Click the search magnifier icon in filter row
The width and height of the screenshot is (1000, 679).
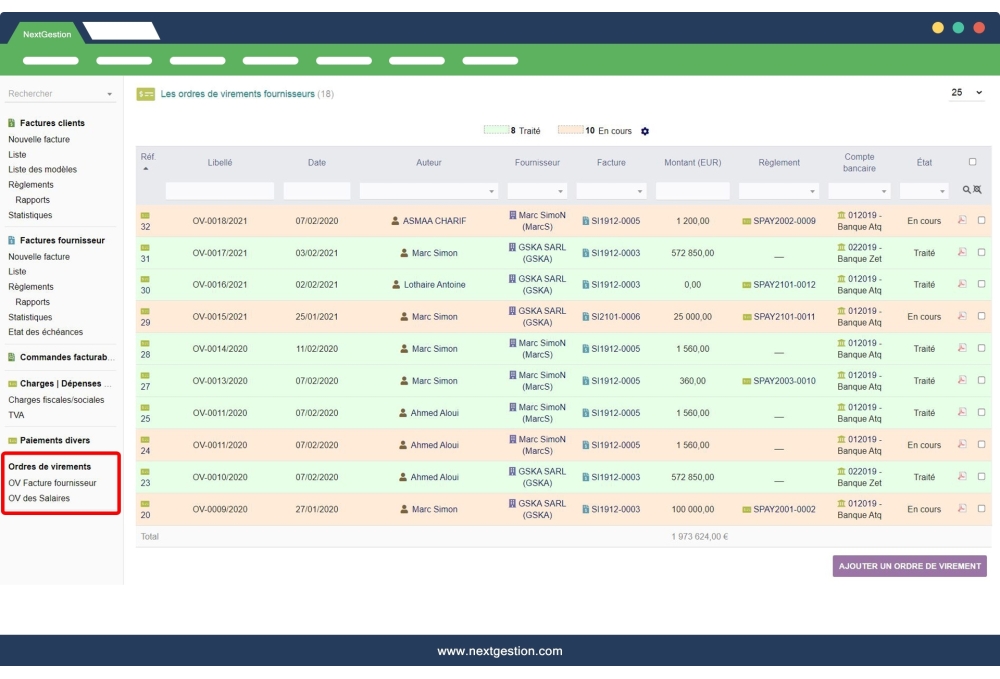click(966, 189)
